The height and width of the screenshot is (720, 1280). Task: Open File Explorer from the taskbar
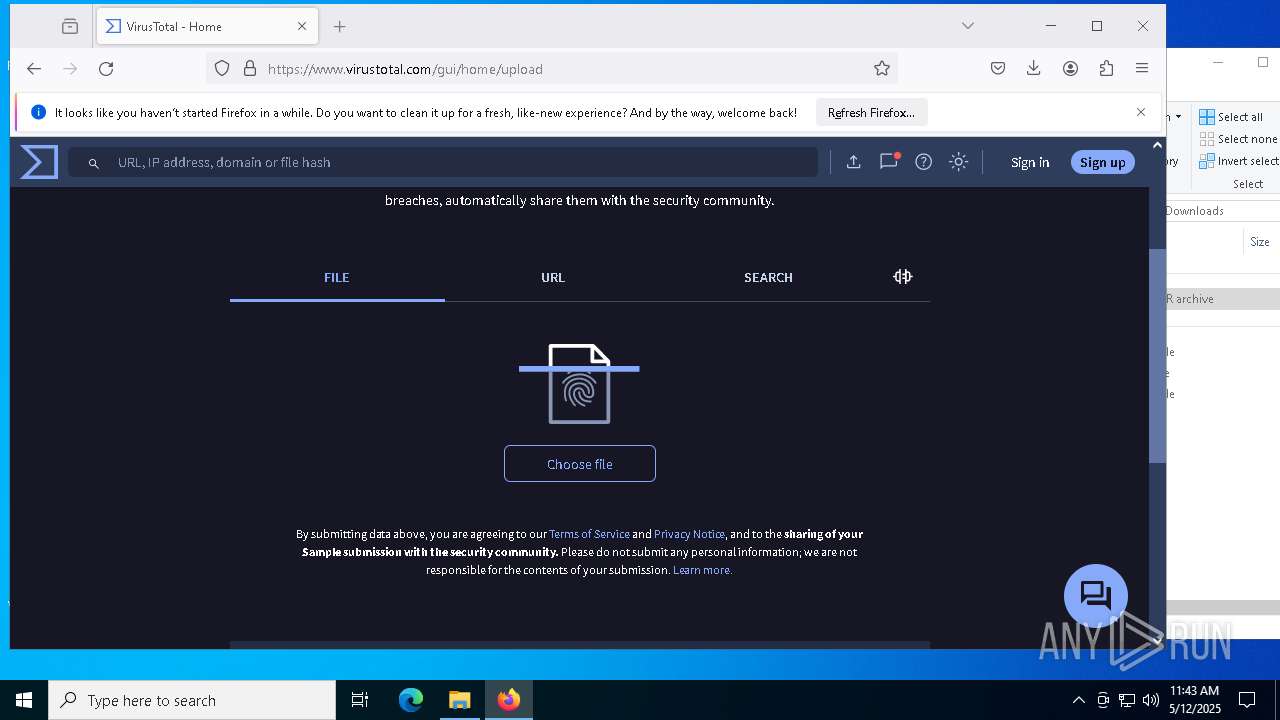point(459,700)
